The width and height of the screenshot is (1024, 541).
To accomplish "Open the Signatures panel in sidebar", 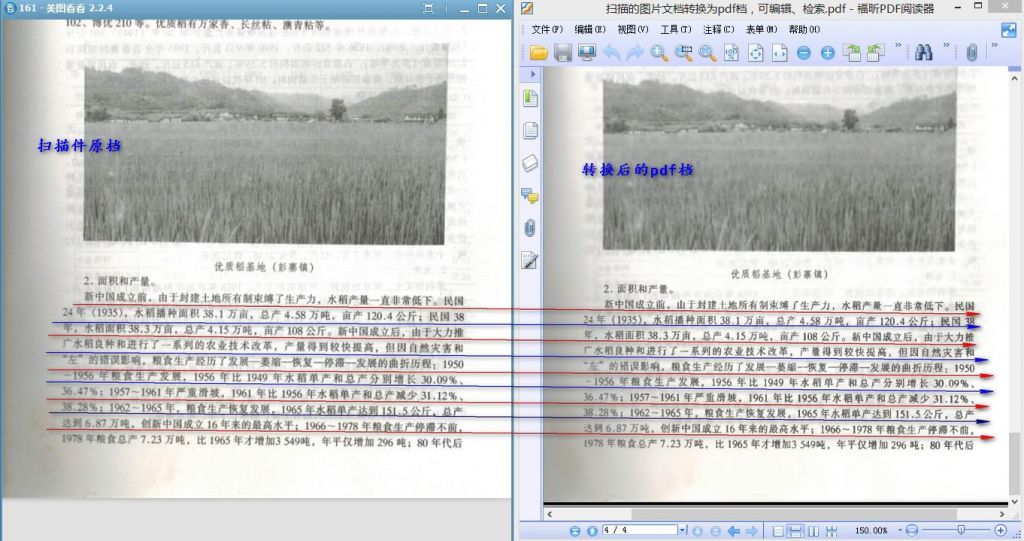I will 530,261.
